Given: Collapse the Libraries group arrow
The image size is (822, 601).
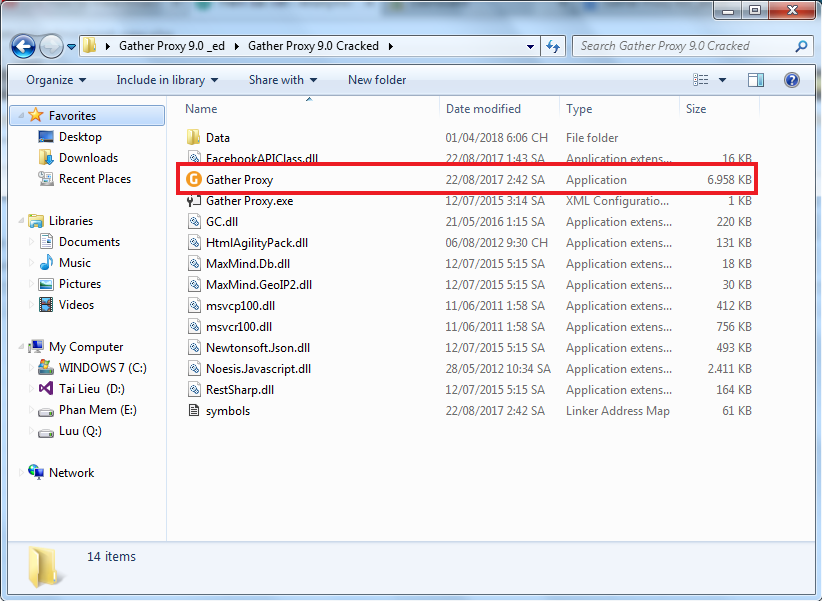Looking at the screenshot, I should [21, 221].
